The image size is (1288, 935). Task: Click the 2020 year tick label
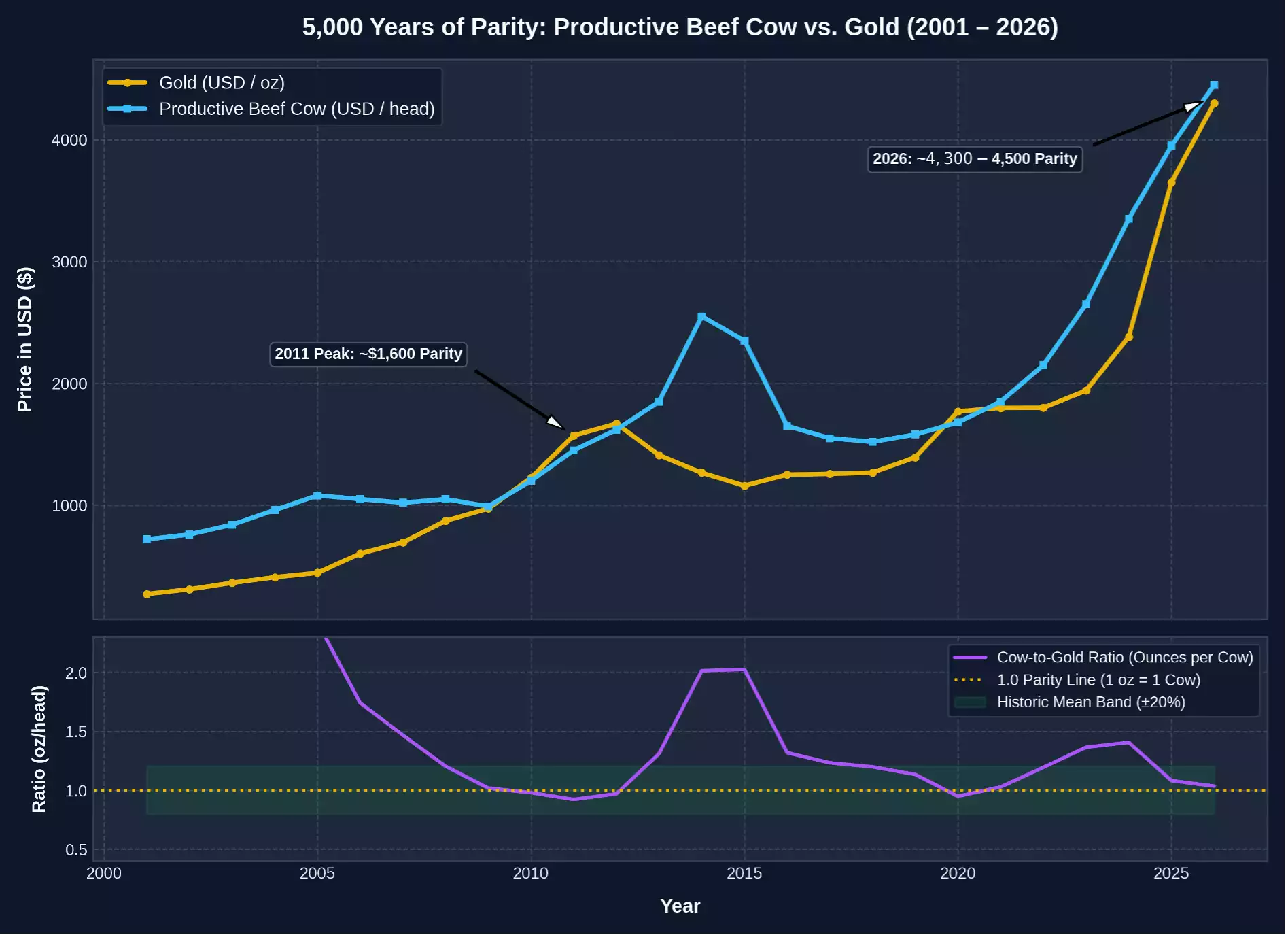[x=958, y=874]
